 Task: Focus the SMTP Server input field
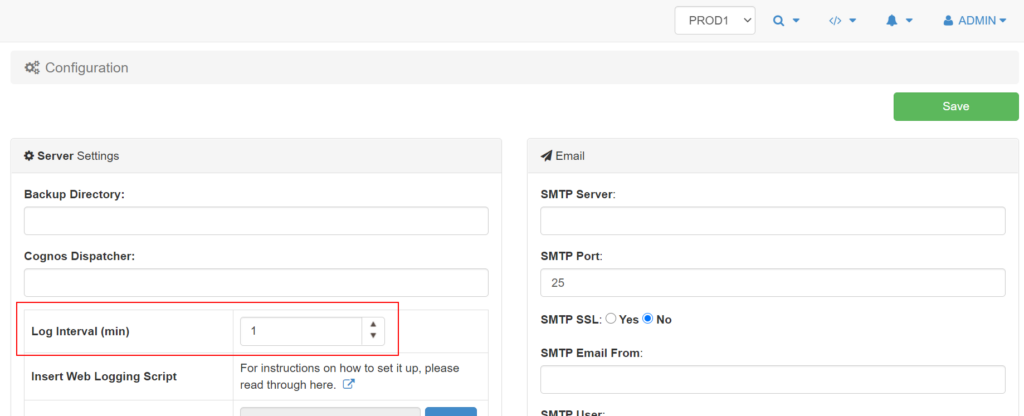coord(773,221)
